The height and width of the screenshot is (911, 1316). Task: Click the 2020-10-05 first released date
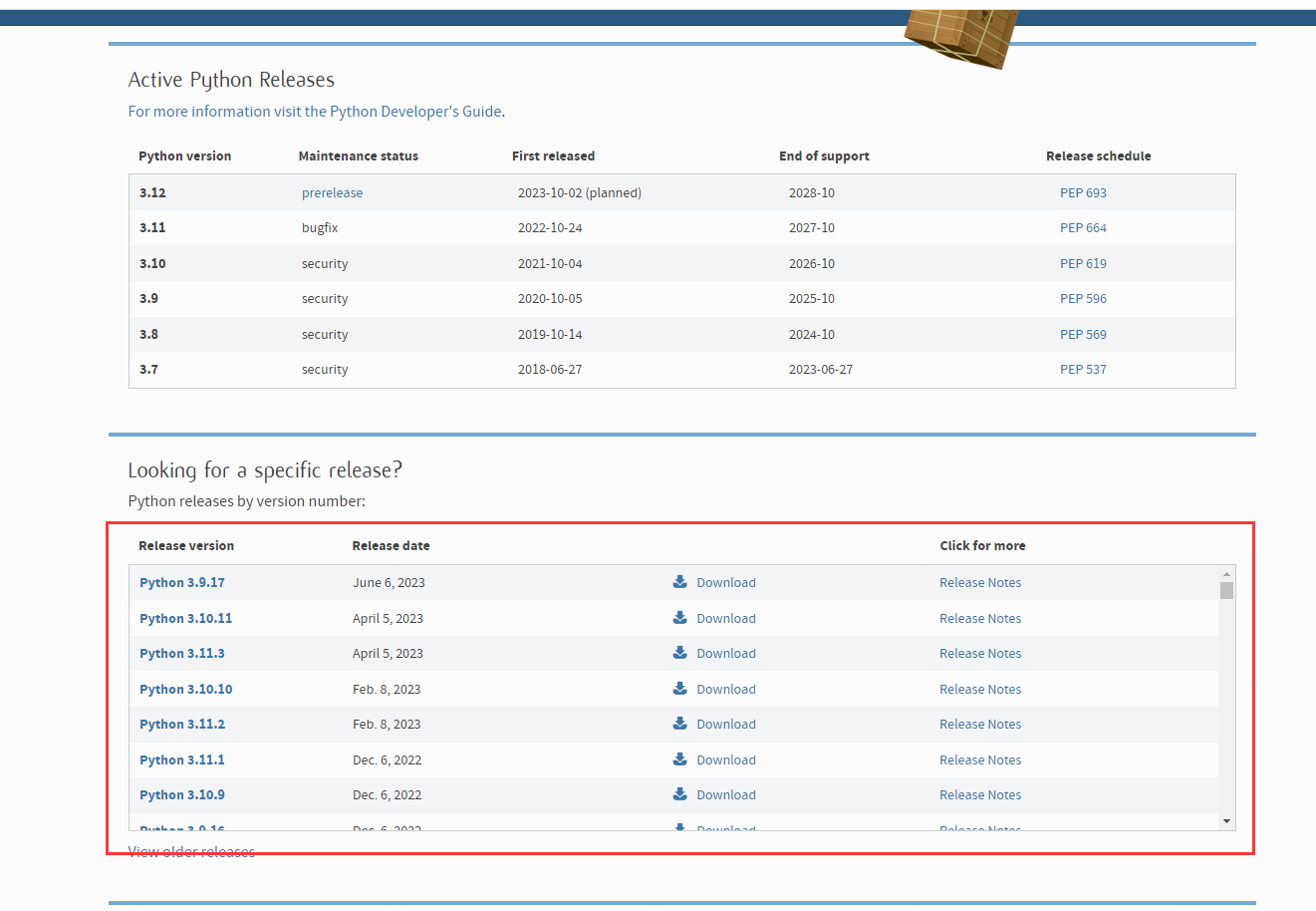(550, 299)
